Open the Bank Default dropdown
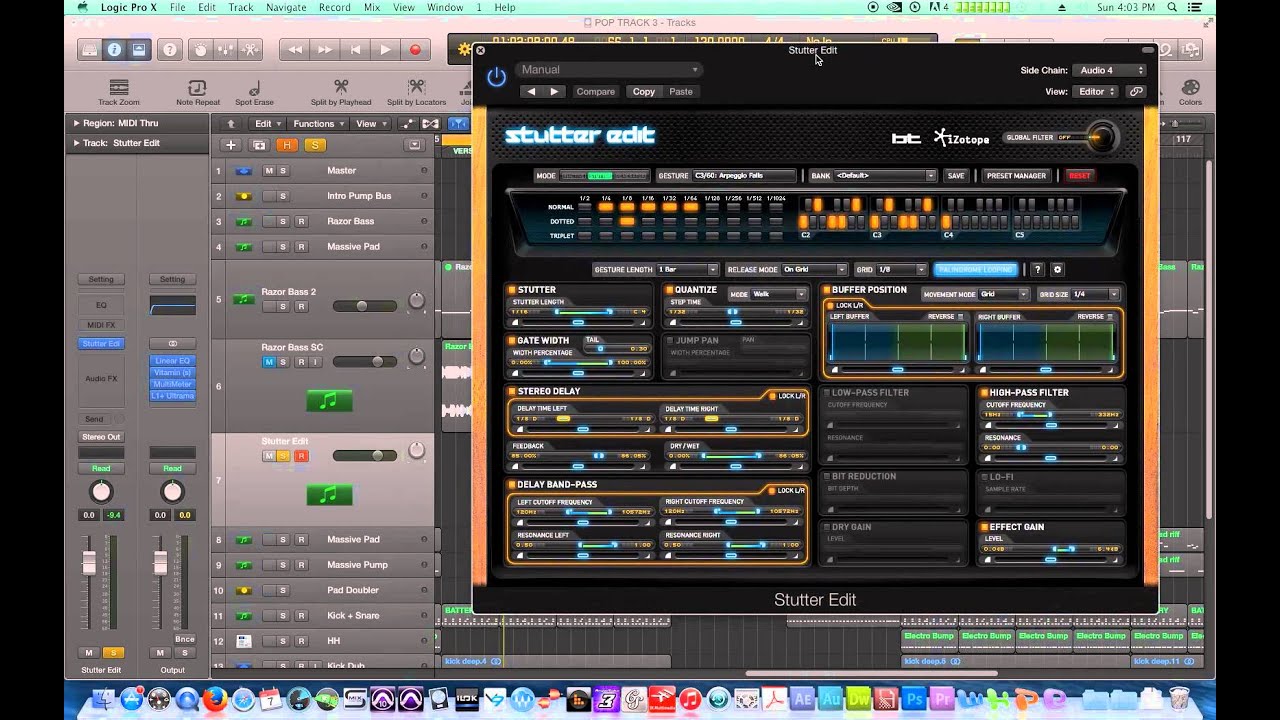1280x720 pixels. [x=885, y=175]
